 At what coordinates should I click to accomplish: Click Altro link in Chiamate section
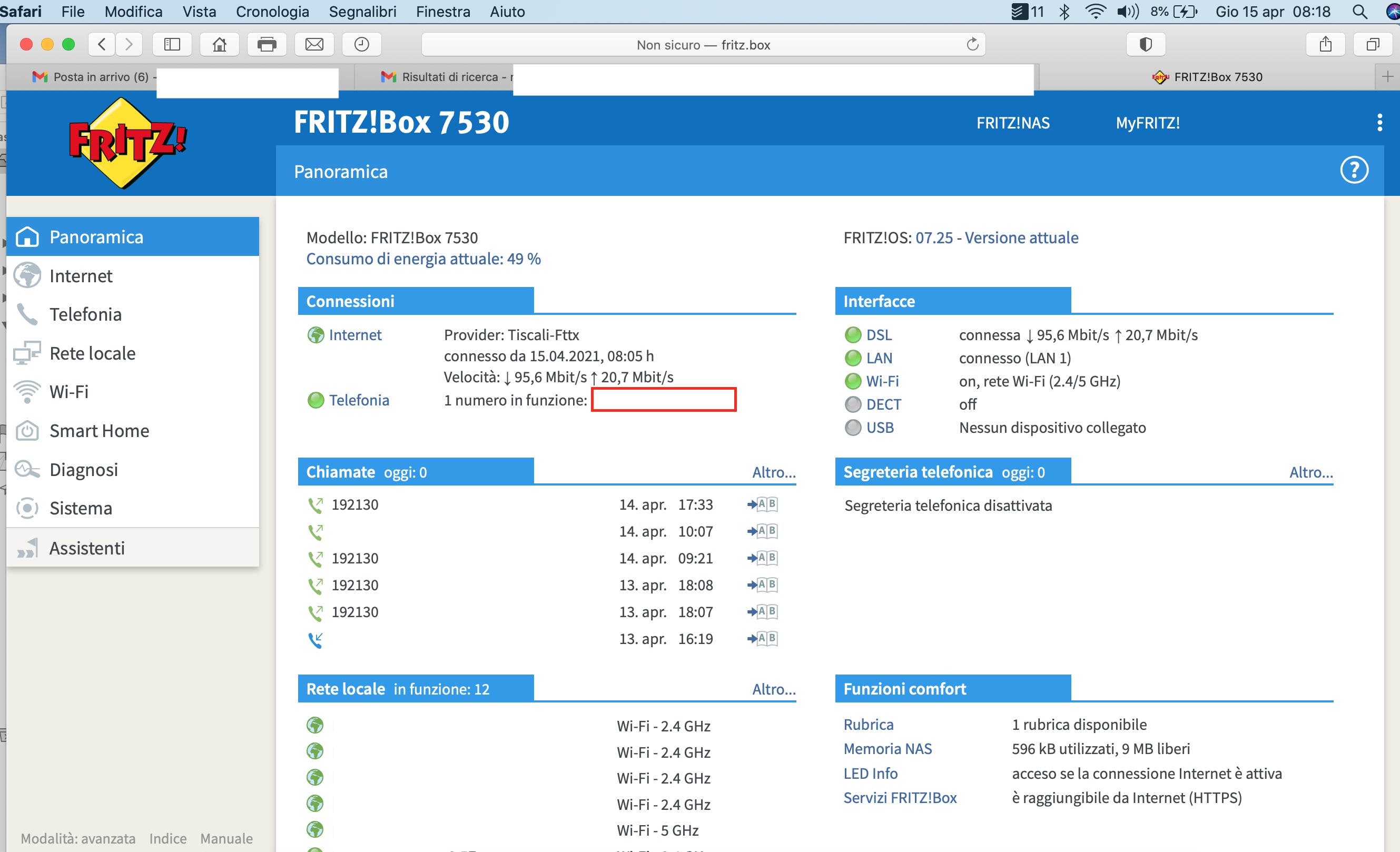(x=774, y=472)
